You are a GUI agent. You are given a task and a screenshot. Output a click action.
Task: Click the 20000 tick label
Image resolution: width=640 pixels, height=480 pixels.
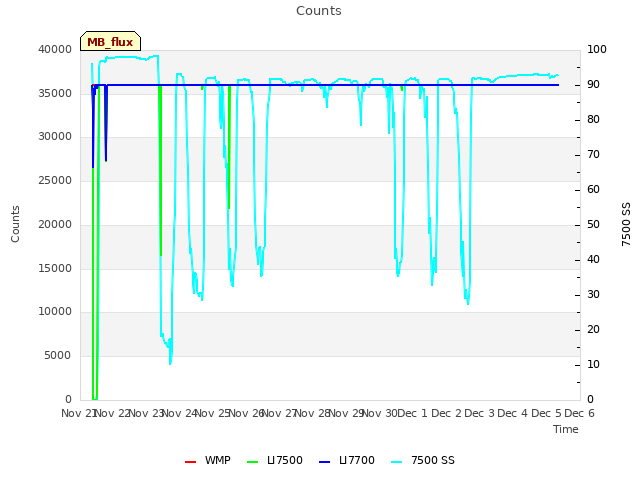(x=55, y=224)
